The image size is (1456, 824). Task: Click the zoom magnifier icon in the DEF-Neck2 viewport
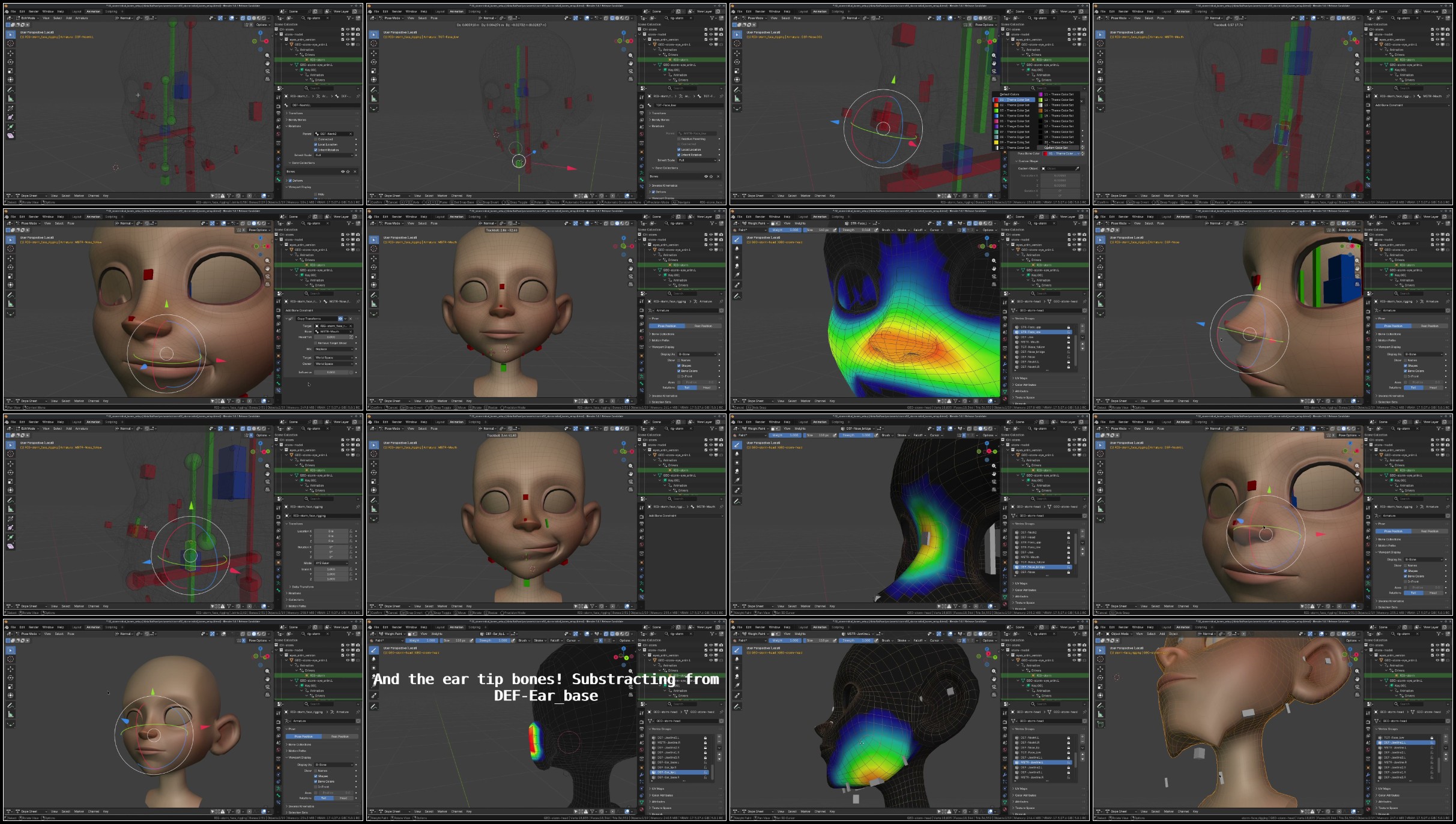tap(267, 55)
